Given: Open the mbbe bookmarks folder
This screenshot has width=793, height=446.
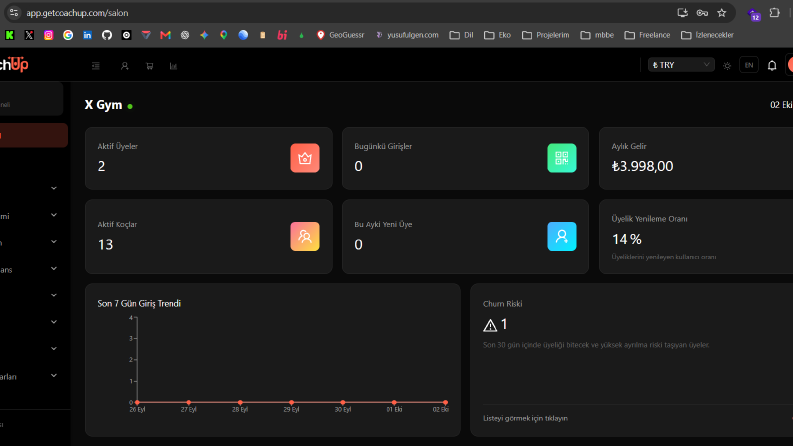Looking at the screenshot, I should [x=597, y=35].
